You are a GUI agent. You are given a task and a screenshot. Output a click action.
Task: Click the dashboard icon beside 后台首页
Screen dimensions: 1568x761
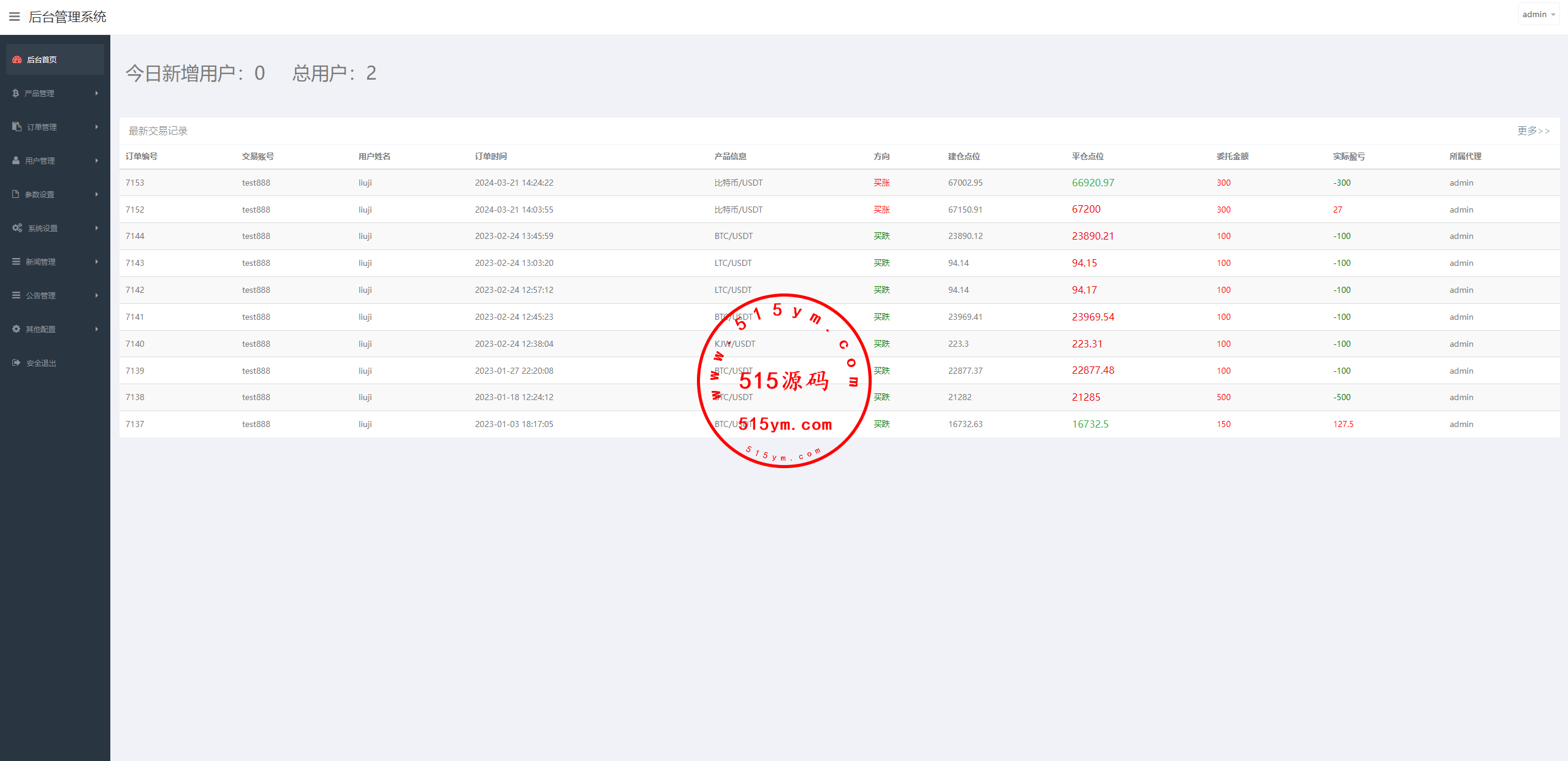click(17, 59)
